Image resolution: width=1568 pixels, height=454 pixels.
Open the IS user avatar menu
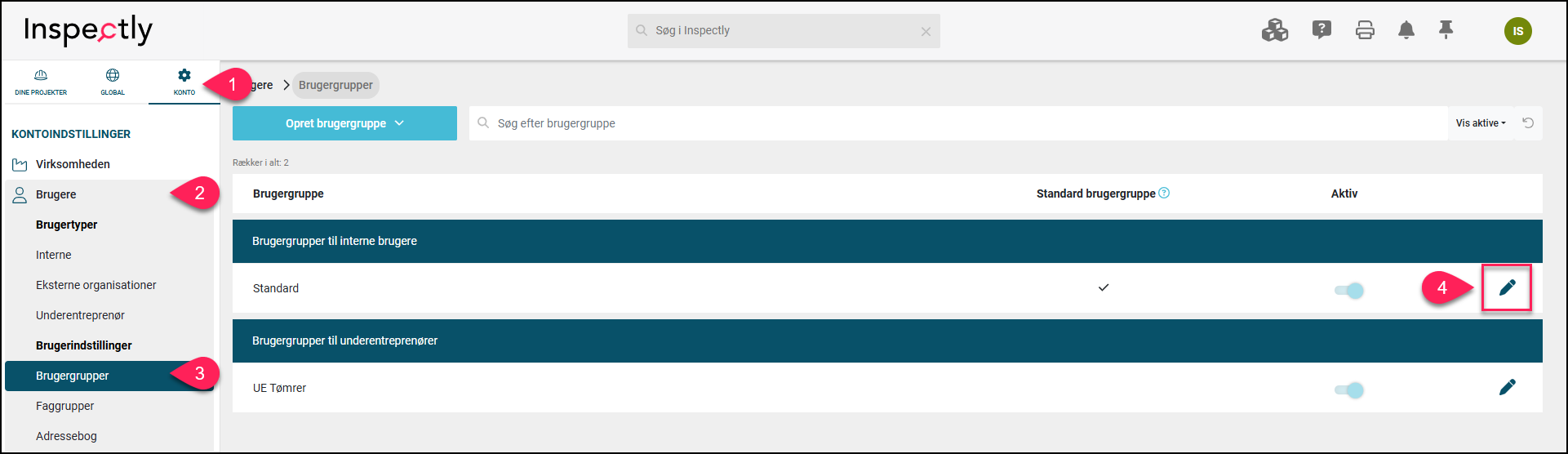point(1518,31)
